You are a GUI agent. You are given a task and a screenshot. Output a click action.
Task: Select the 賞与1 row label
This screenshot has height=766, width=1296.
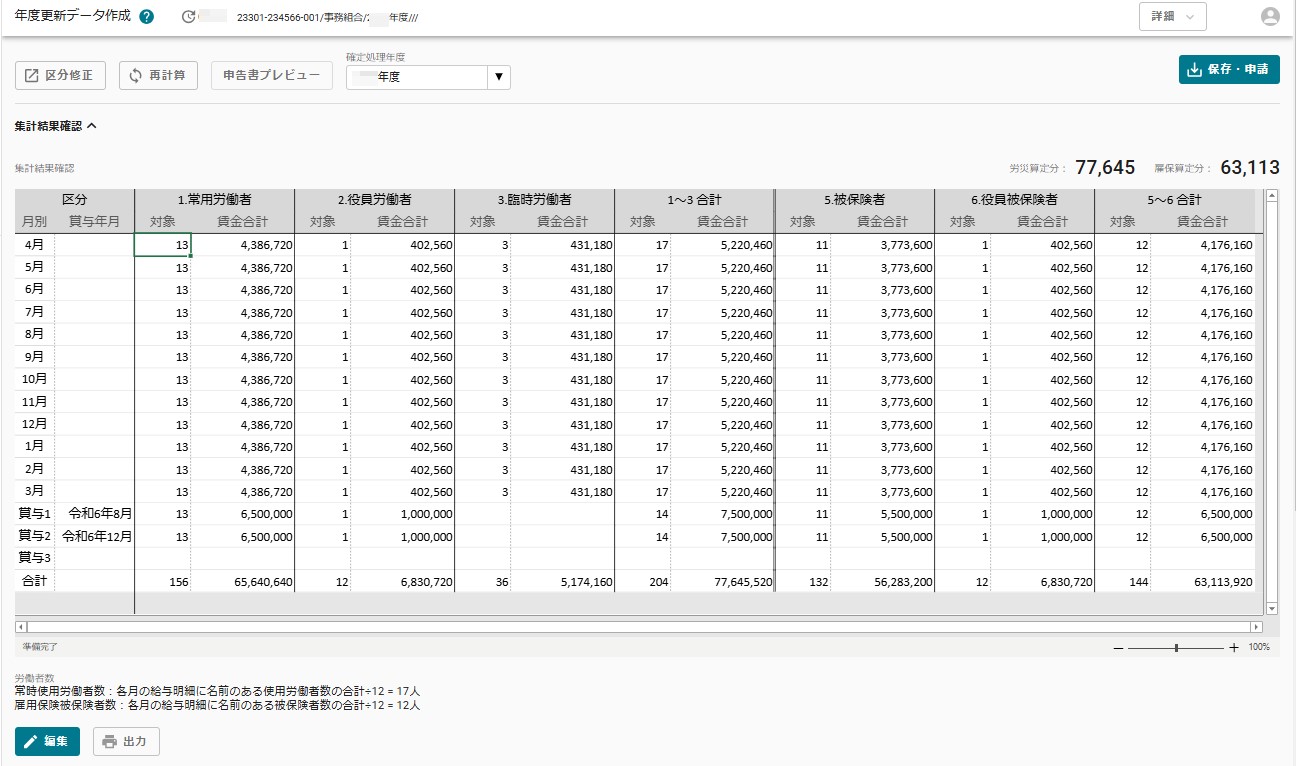(x=35, y=514)
